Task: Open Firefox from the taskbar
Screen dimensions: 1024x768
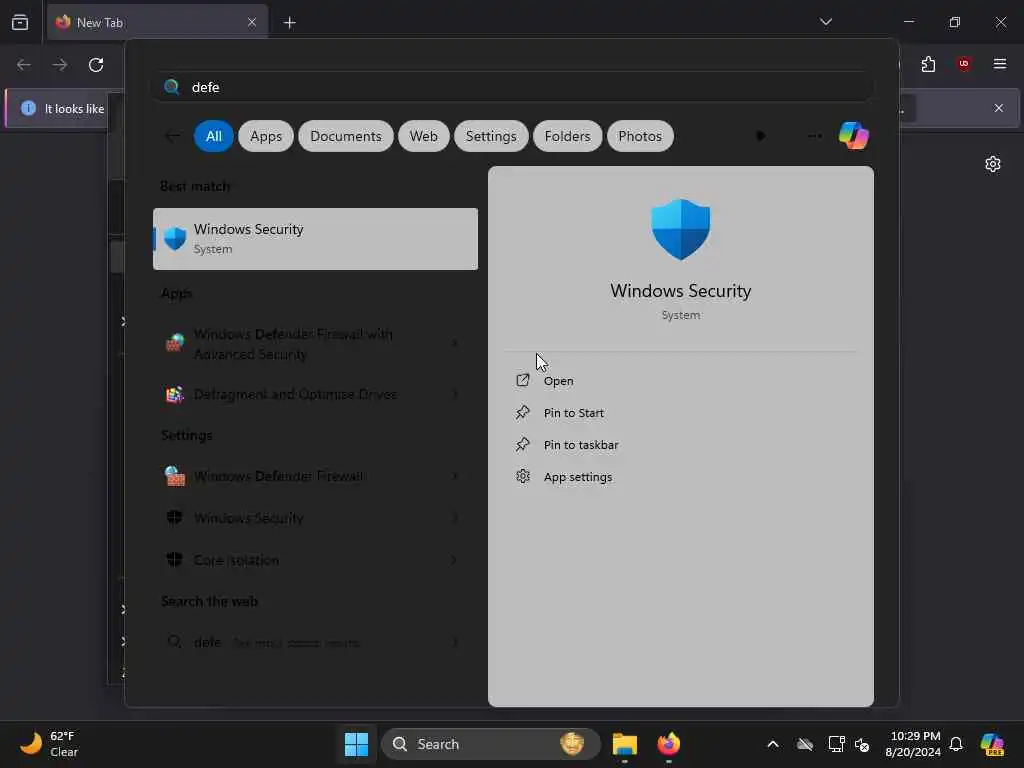Action: click(668, 744)
